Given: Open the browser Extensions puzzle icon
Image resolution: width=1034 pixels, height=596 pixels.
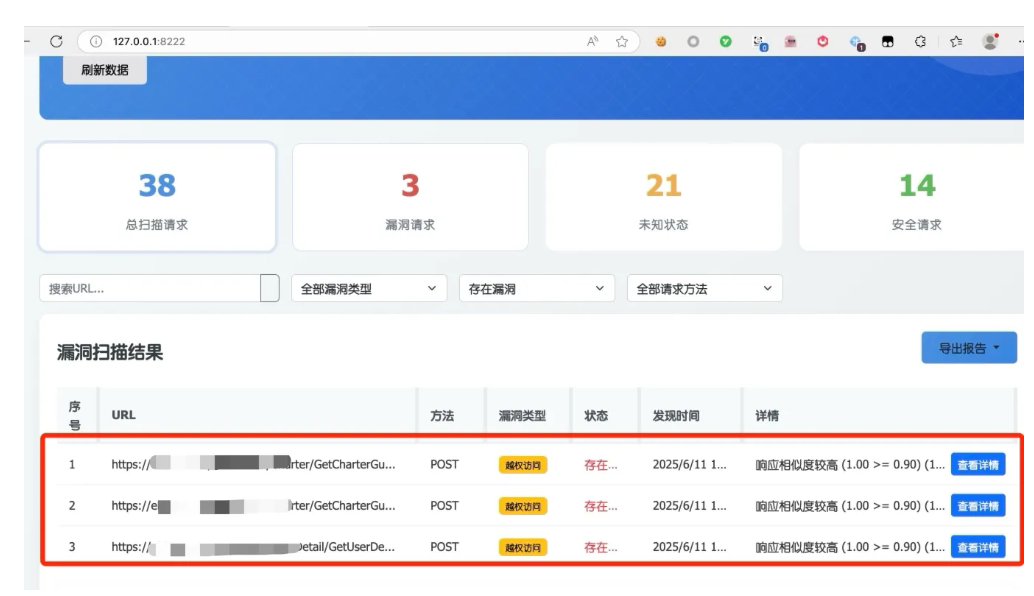Looking at the screenshot, I should pos(919,41).
